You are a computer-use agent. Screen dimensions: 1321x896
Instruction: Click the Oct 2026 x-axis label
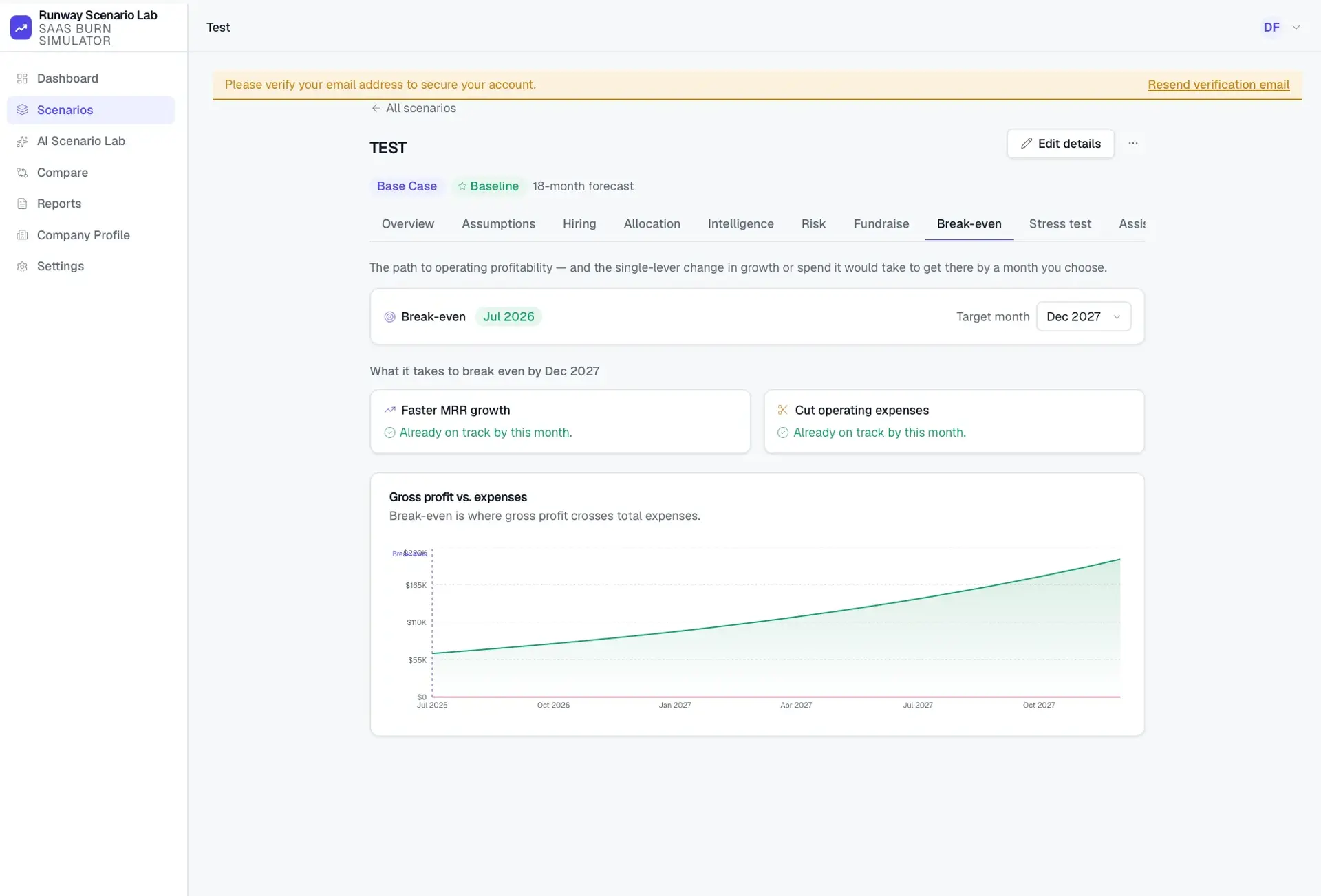tap(553, 706)
